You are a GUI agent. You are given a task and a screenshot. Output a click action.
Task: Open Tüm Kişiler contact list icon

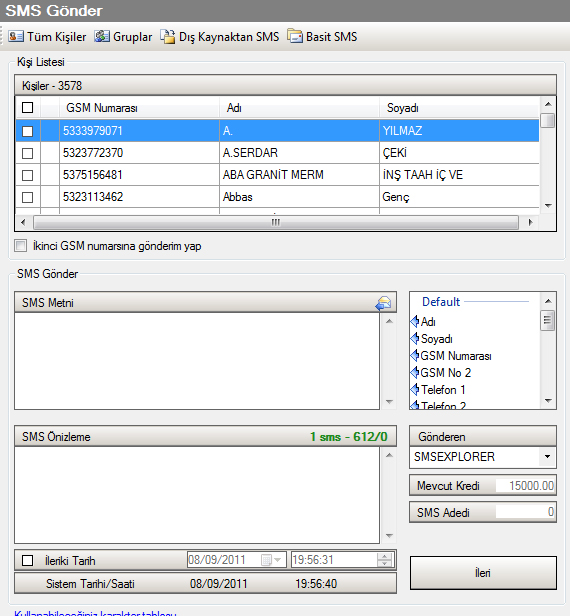16,37
